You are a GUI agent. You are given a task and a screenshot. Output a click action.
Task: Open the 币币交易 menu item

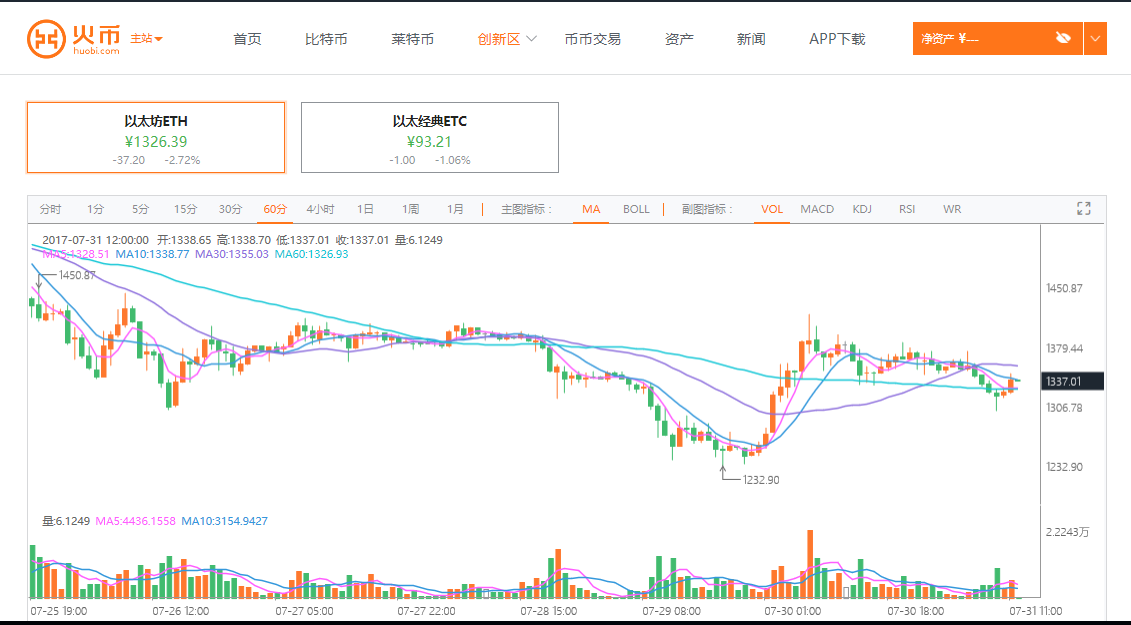[592, 39]
